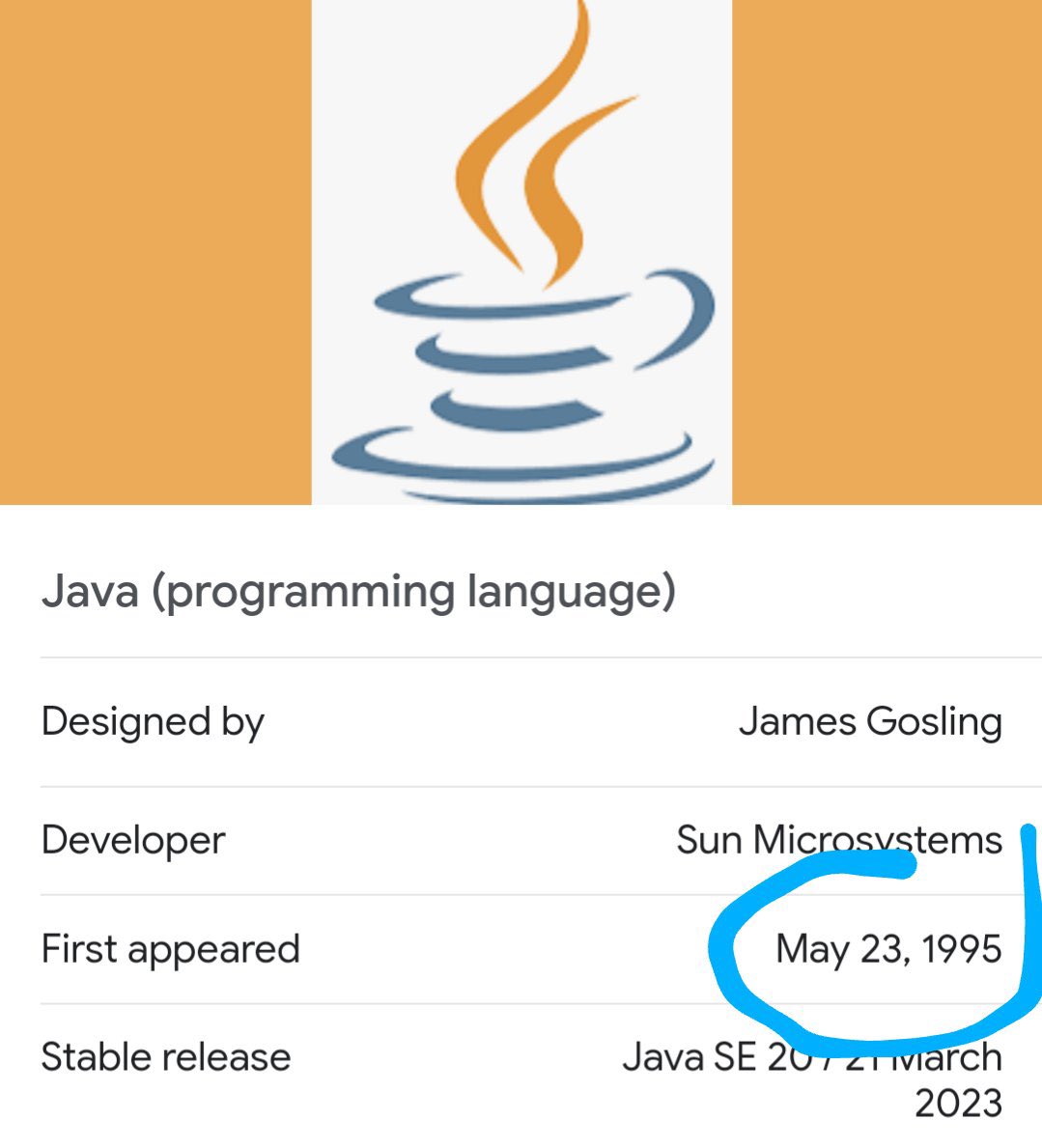
Task: Open the Java logo image
Action: click(x=521, y=252)
